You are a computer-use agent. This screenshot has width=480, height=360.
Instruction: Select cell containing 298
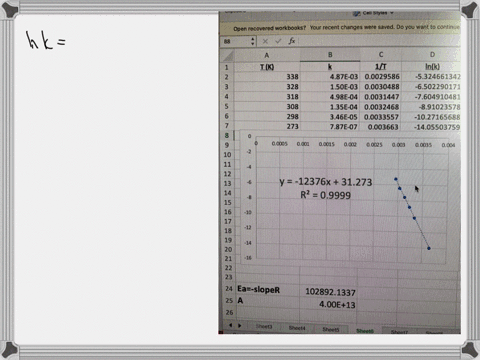(x=267, y=117)
